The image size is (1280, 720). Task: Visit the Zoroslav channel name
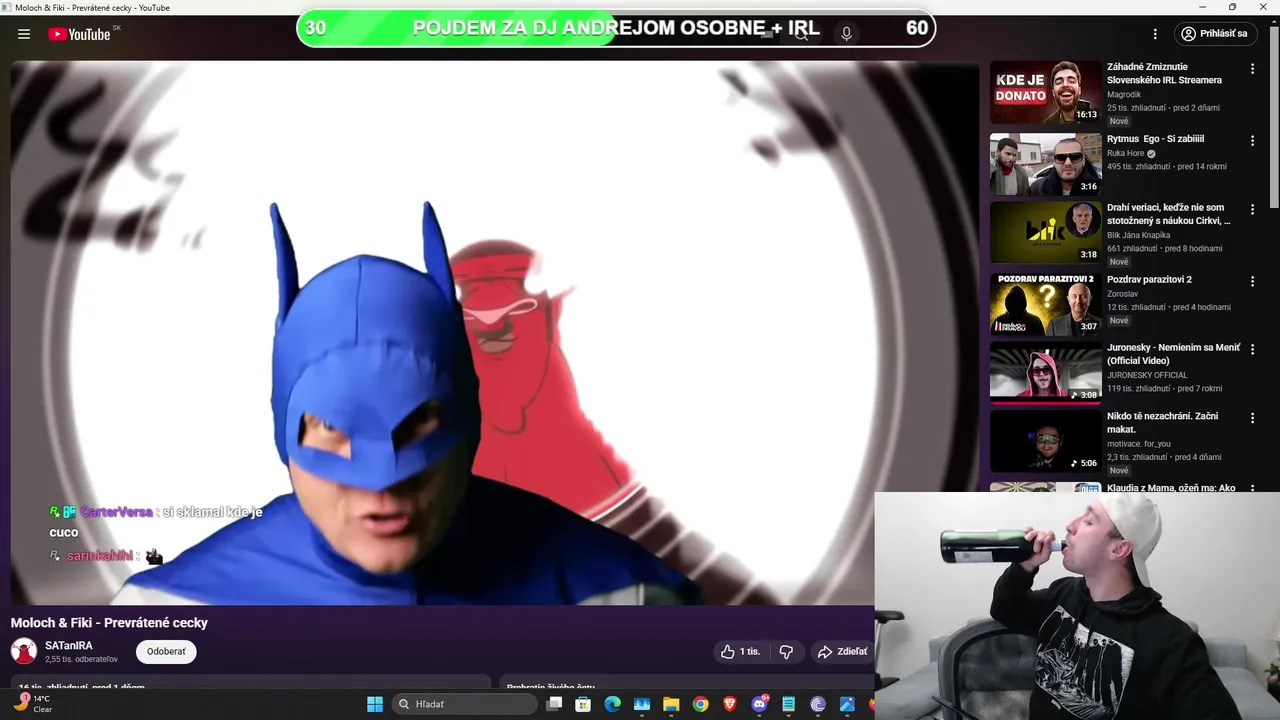click(1124, 294)
